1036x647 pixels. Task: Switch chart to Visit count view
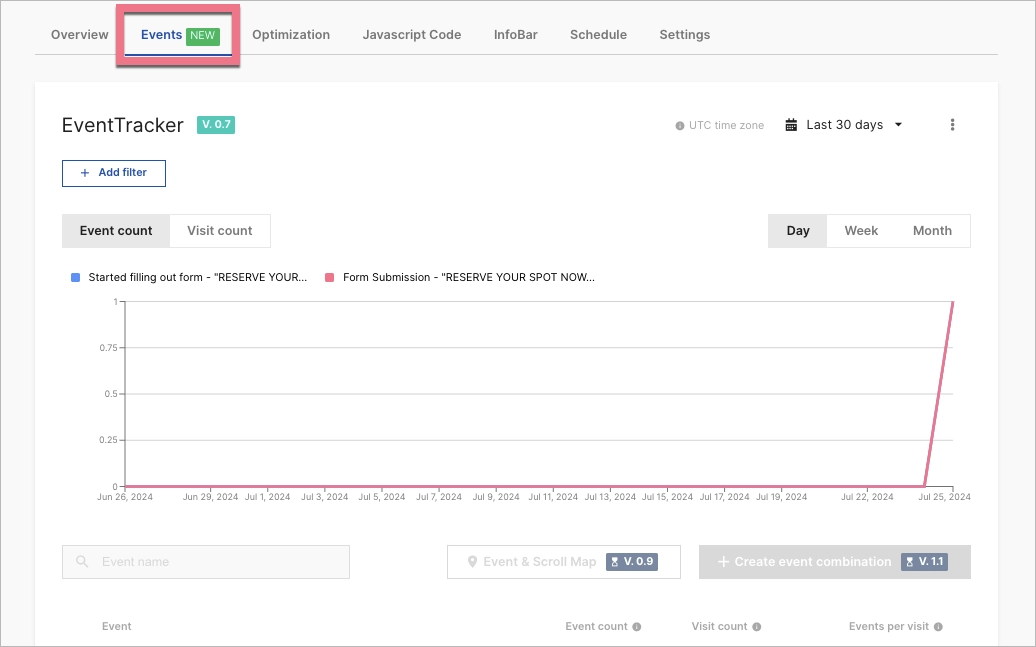tap(220, 231)
